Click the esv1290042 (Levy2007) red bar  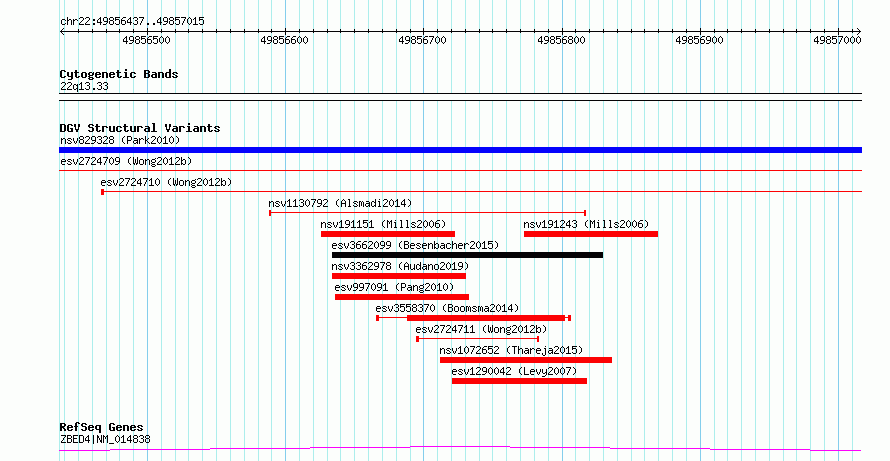click(519, 381)
